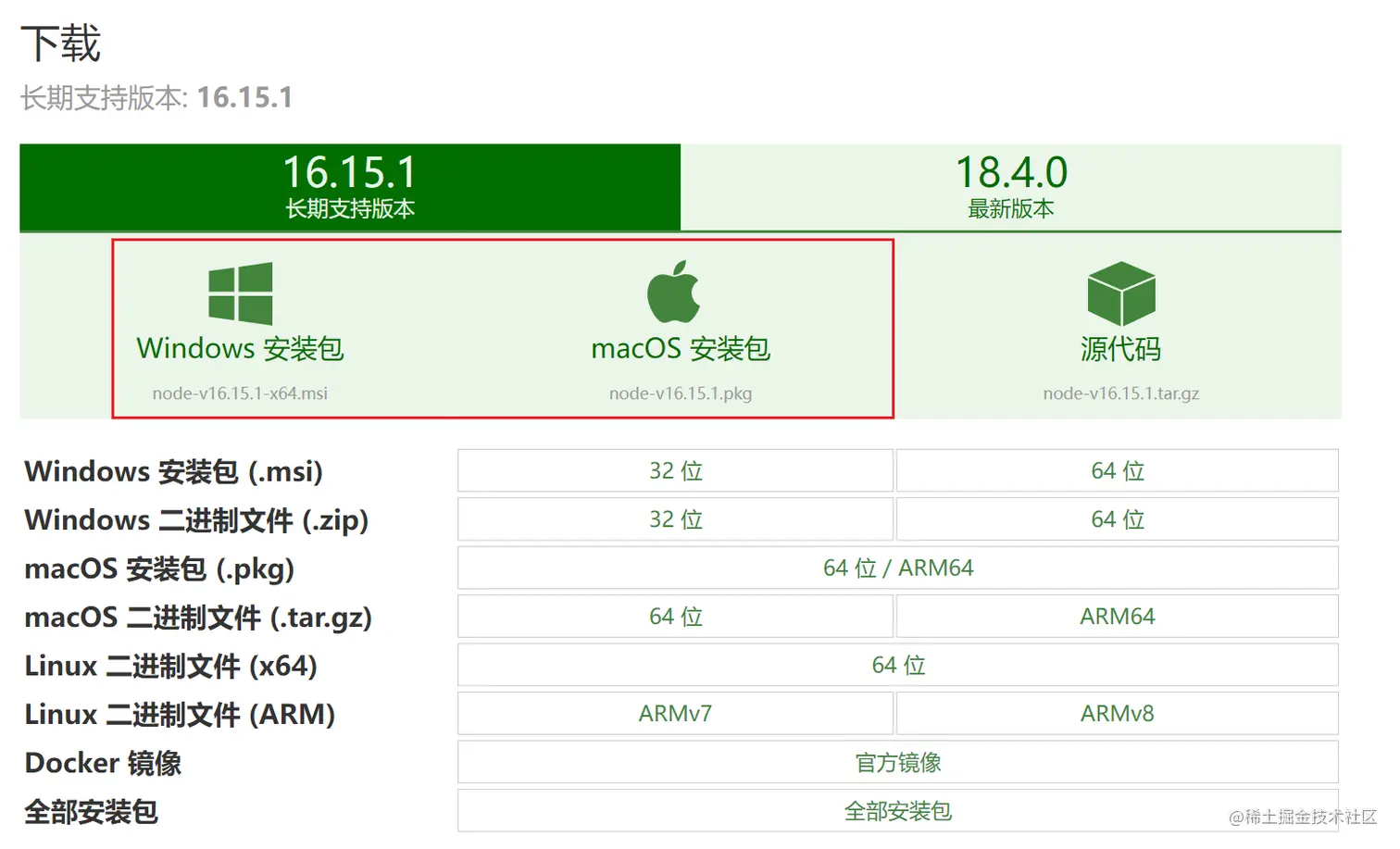Click node-v16.15.1.pkg file name
Image resolution: width=1400 pixels, height=849 pixels.
click(x=681, y=393)
